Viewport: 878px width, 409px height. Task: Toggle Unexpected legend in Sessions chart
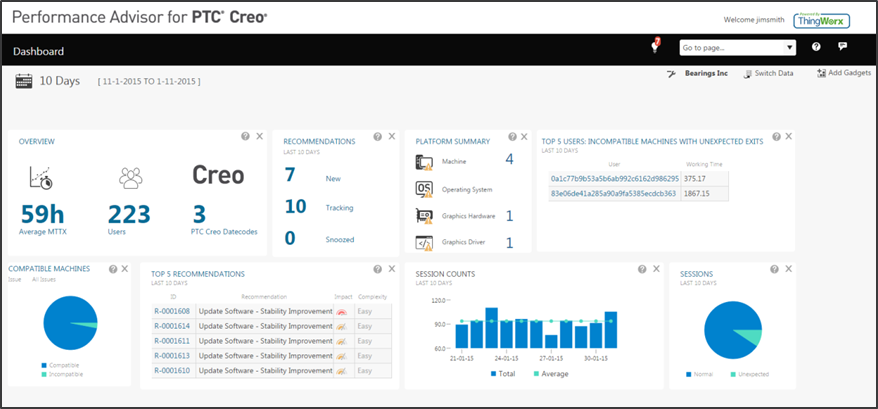pyautogui.click(x=752, y=373)
